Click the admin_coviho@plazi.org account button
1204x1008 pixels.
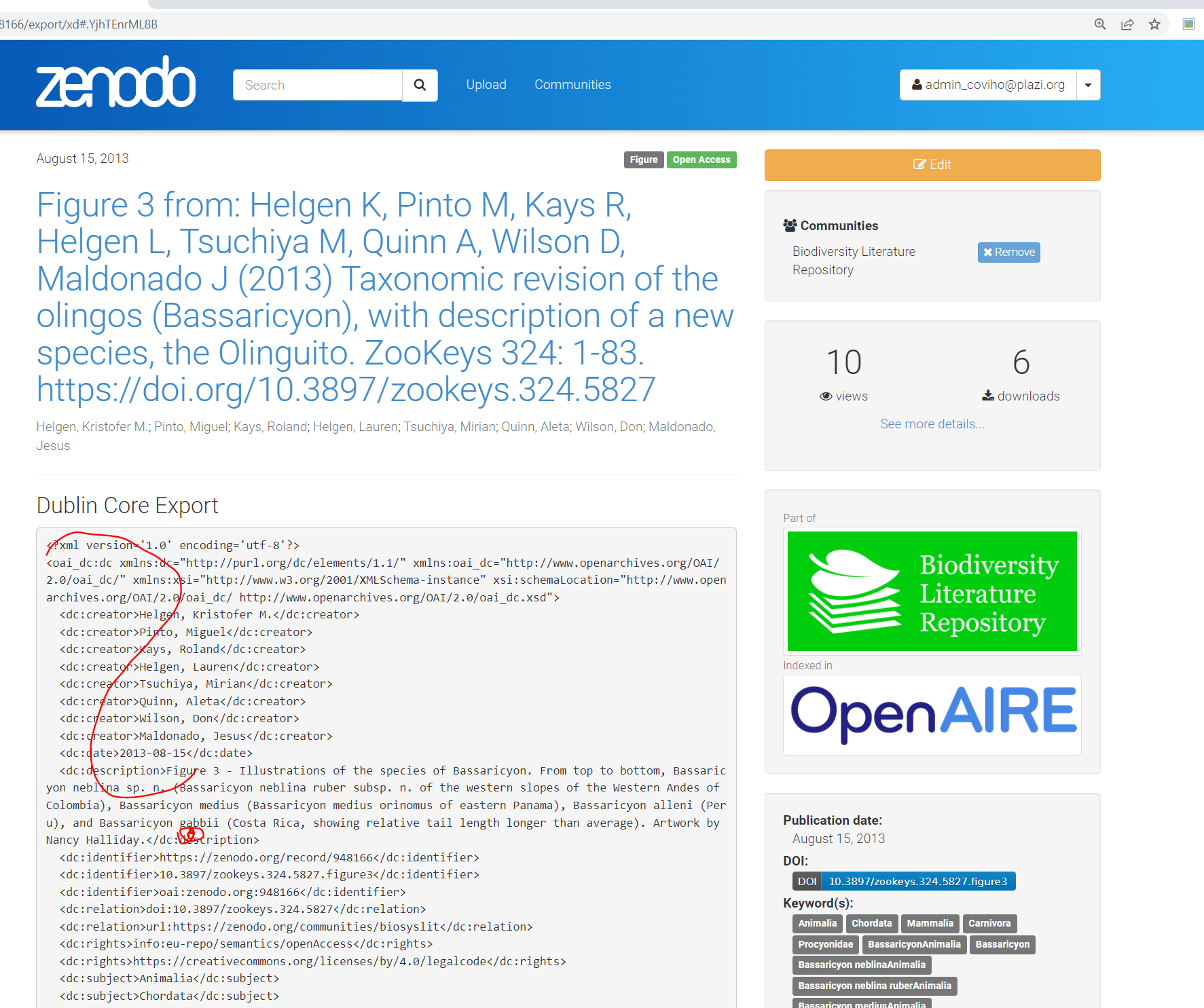point(988,85)
